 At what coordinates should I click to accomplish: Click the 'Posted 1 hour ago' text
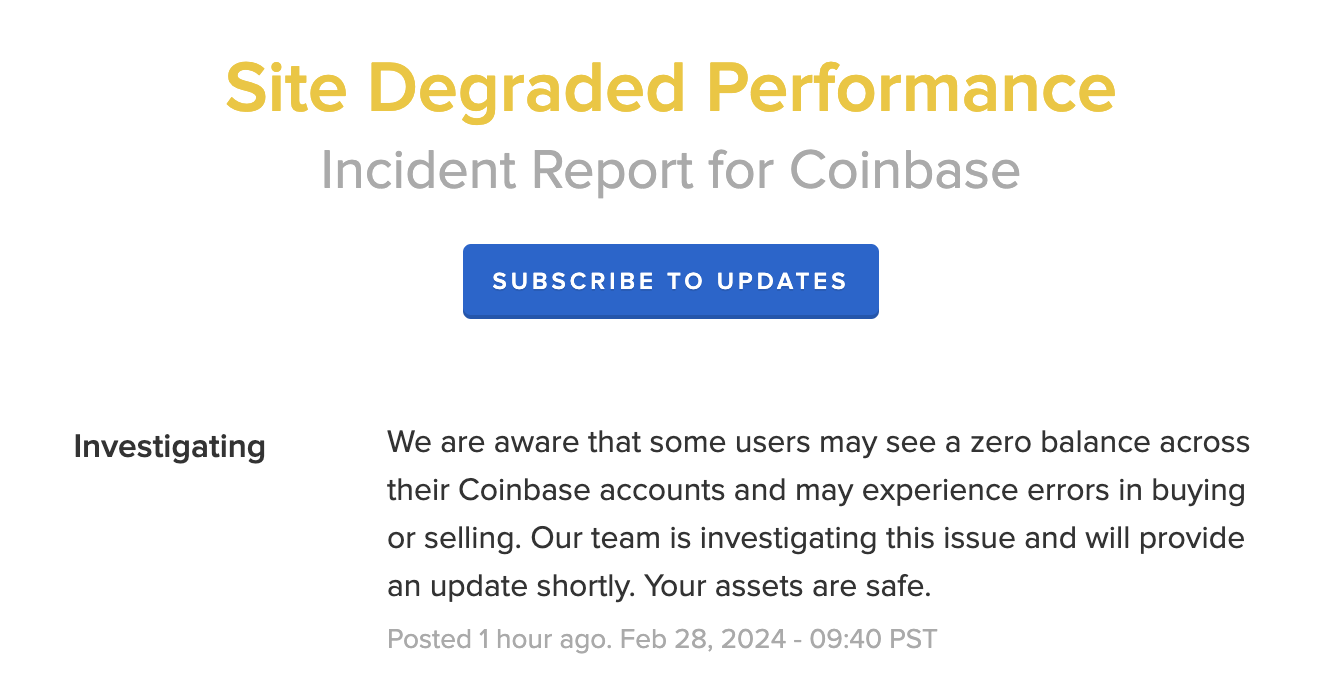point(497,638)
